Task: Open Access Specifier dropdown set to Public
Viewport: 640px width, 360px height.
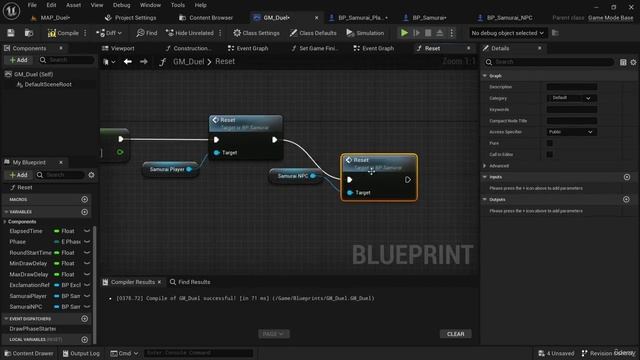Action: (x=571, y=132)
